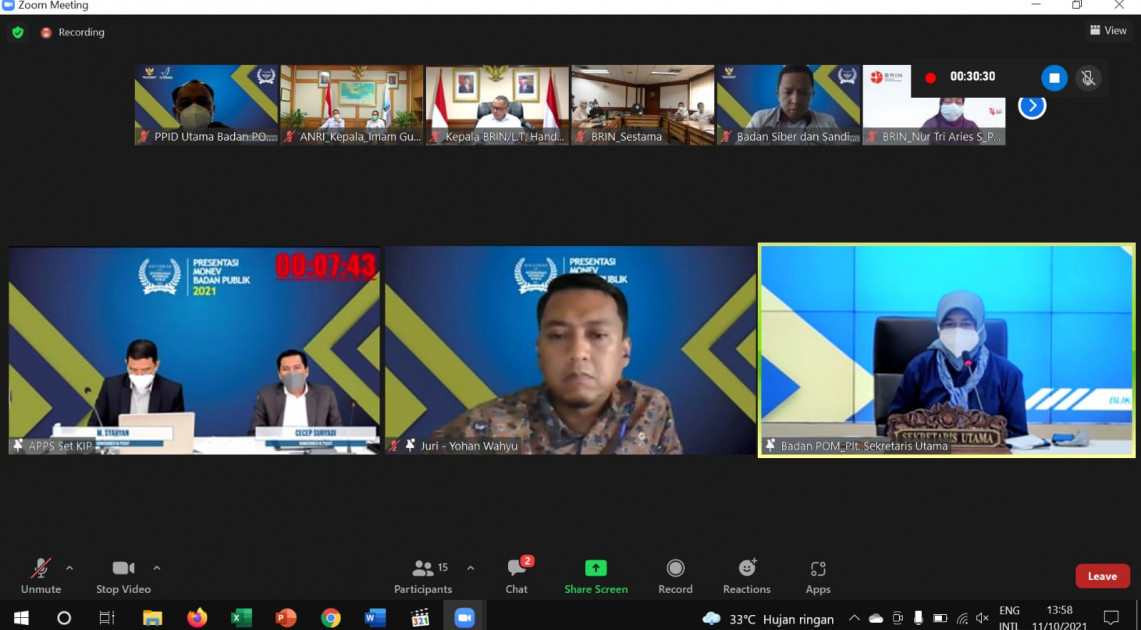Show next participants with the arrow
1141x630 pixels.
[1032, 106]
